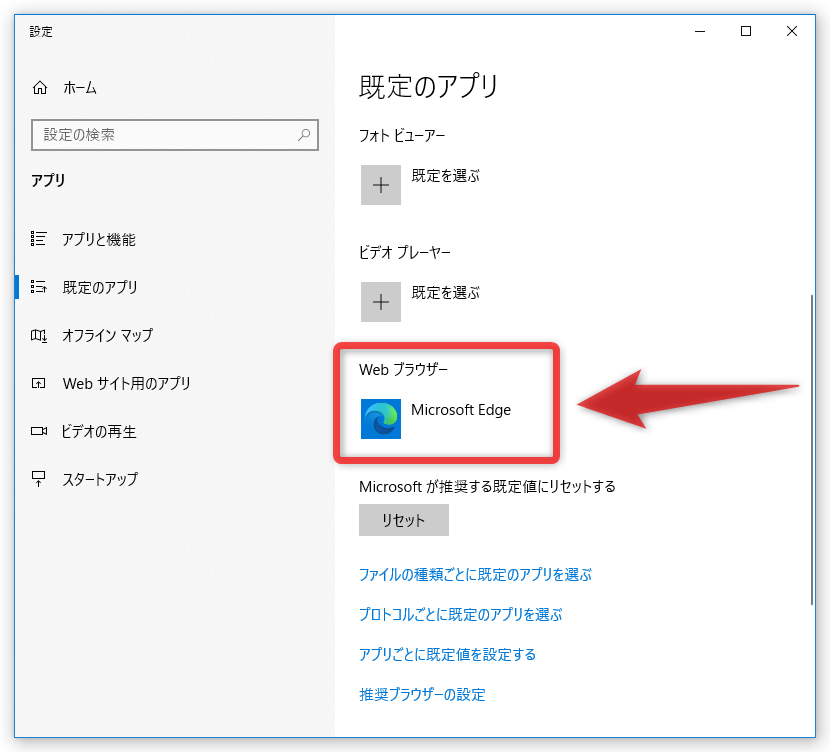830x752 pixels.
Task: Click the スタートアップ icon
Action: (39, 479)
